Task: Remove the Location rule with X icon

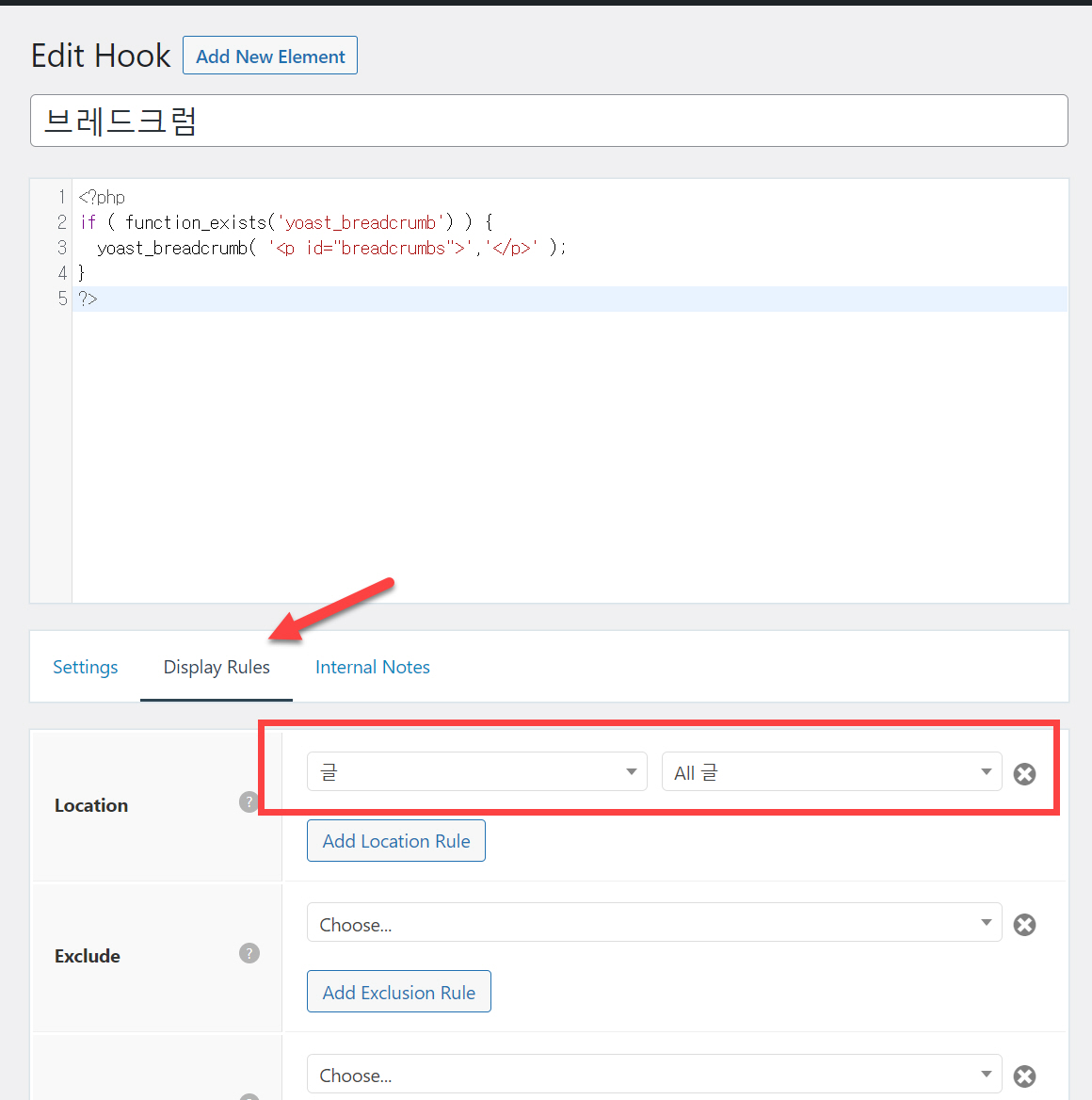Action: [1024, 774]
